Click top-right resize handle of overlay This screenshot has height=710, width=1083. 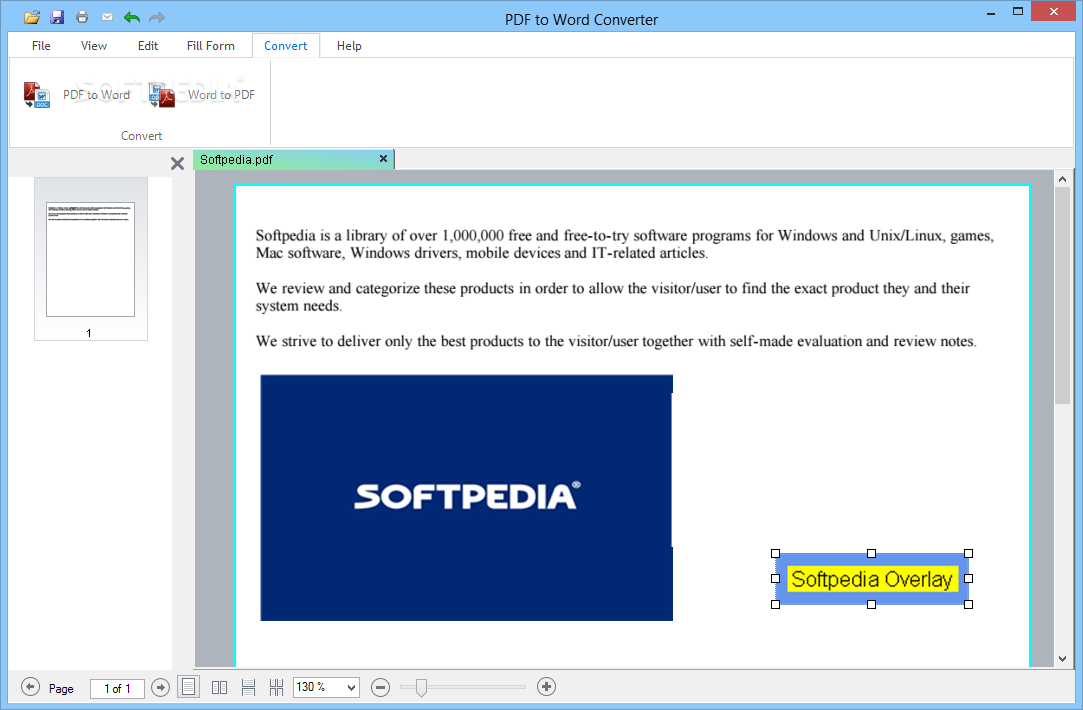pyautogui.click(x=968, y=553)
